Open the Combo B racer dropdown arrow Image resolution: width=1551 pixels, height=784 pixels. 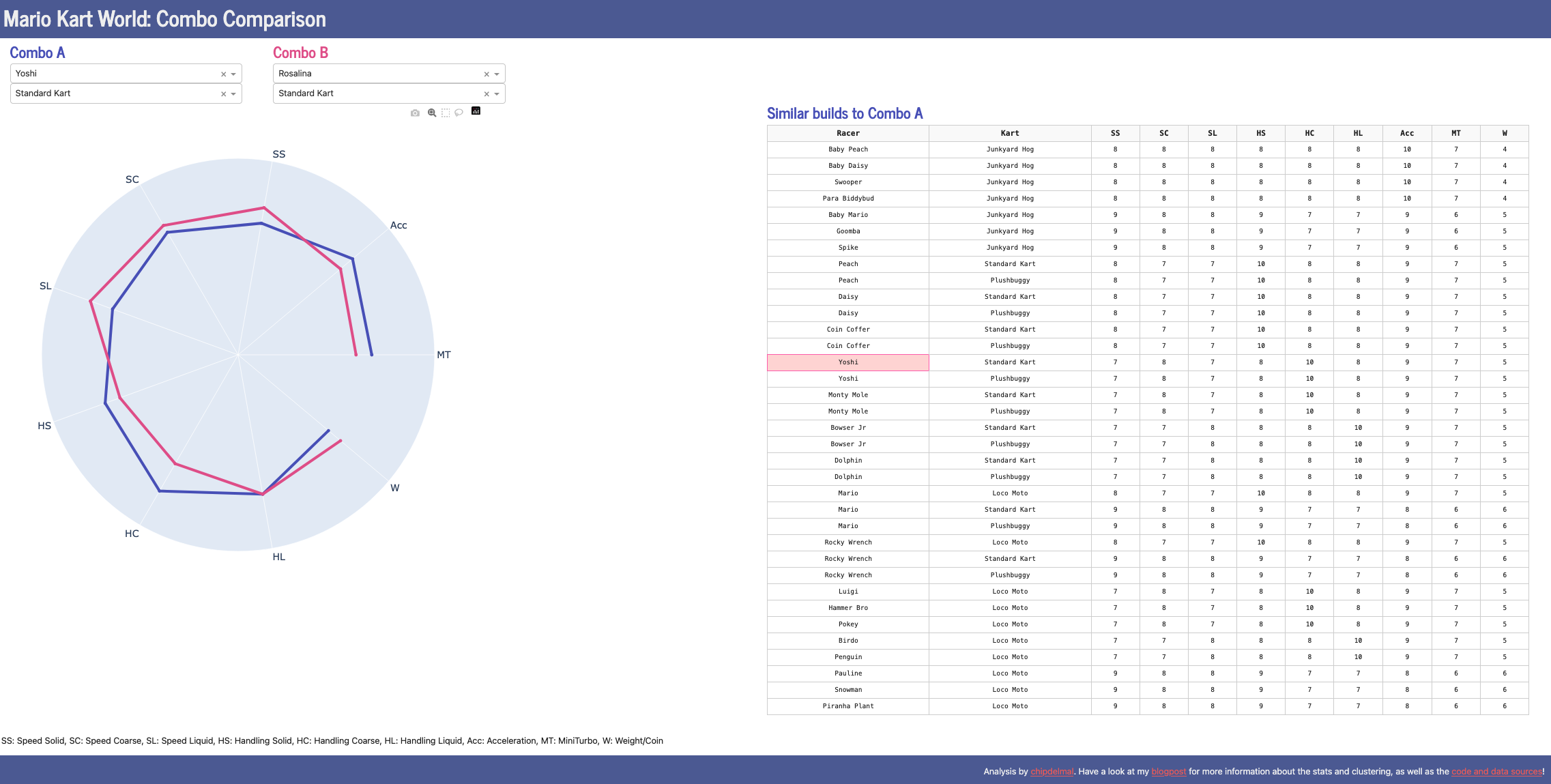click(497, 74)
